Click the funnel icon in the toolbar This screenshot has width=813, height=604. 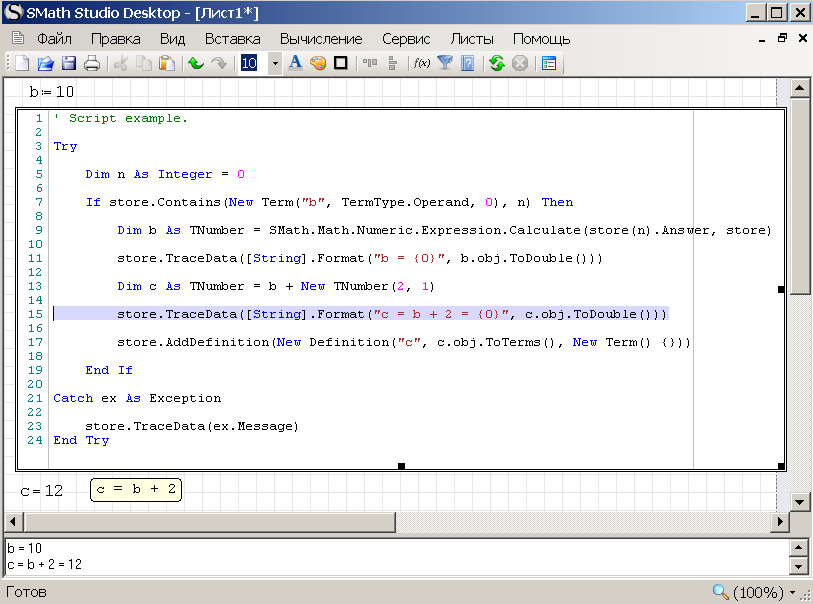(x=445, y=63)
